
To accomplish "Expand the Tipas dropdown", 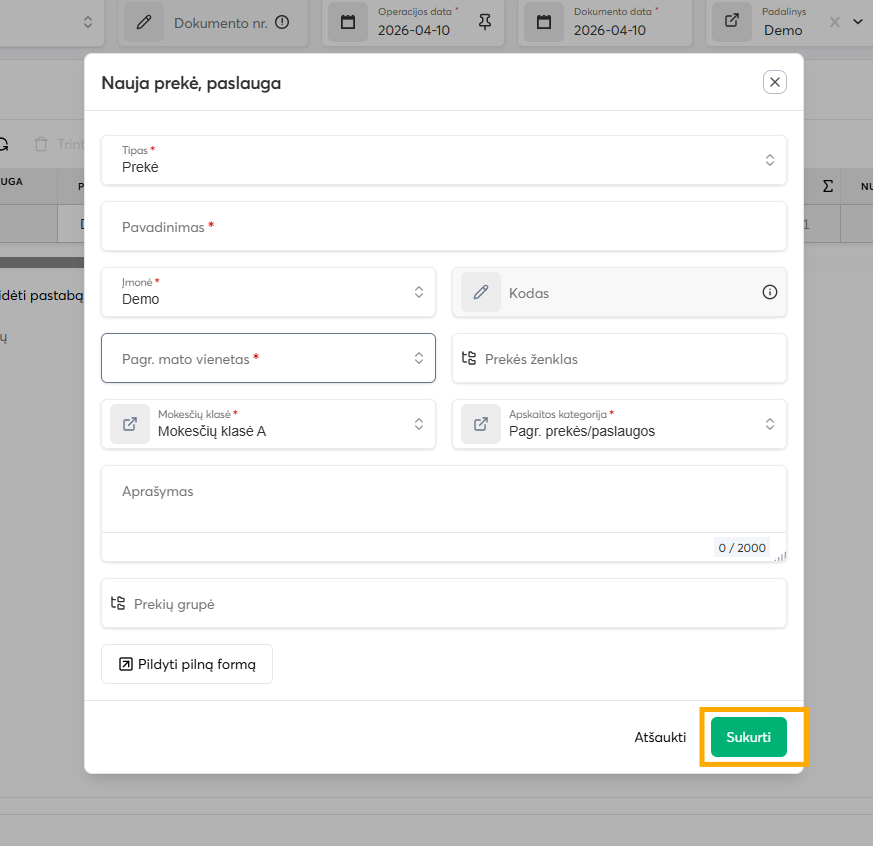I will 769,160.
